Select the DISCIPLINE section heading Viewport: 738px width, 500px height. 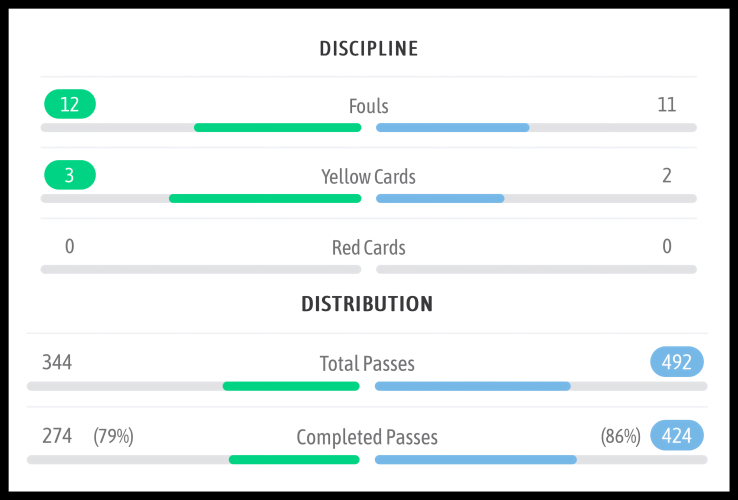click(368, 48)
